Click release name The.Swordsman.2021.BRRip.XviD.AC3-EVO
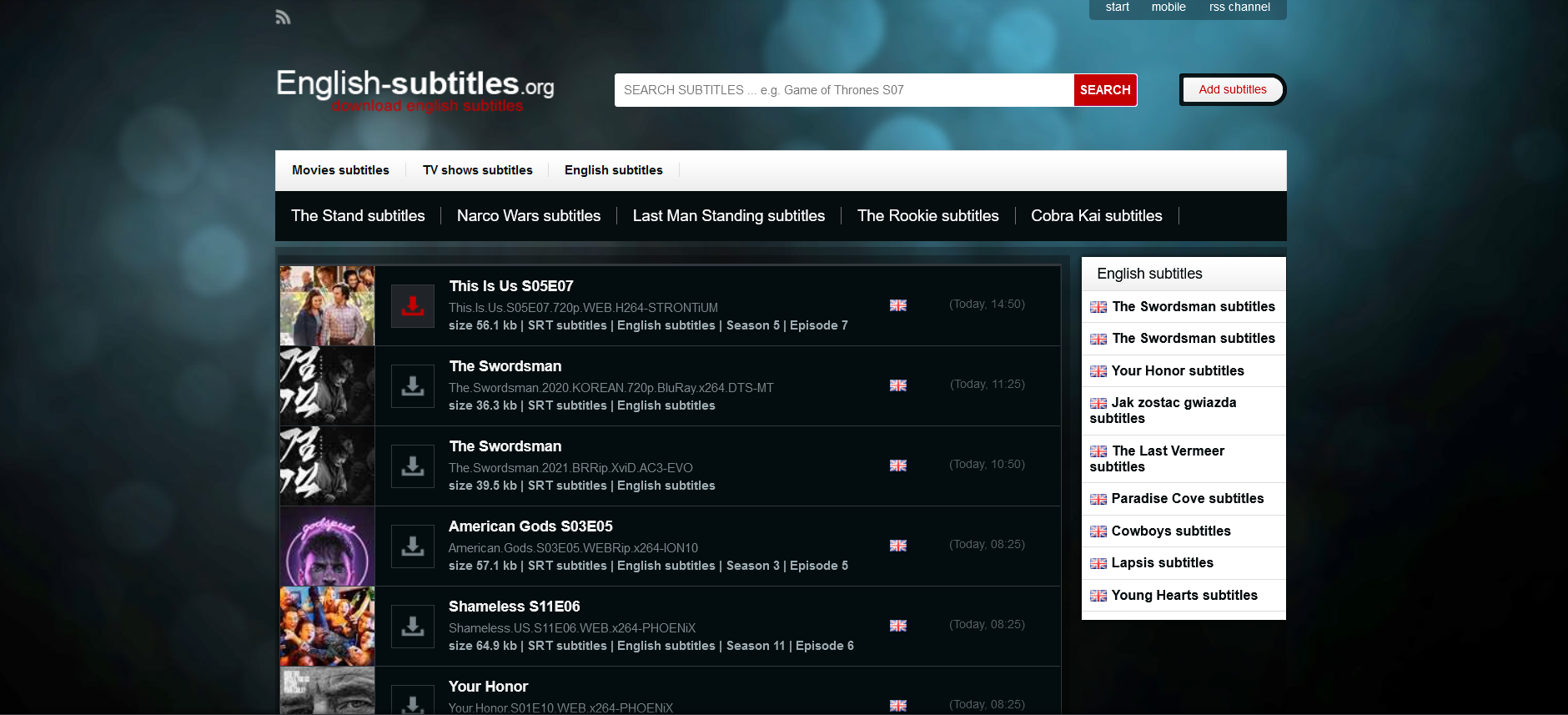This screenshot has height=715, width=1568. click(x=570, y=468)
